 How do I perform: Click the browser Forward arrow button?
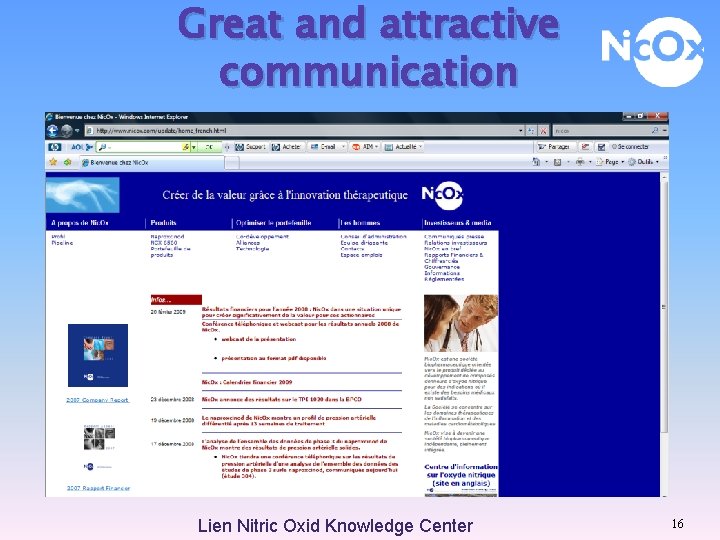(67, 131)
